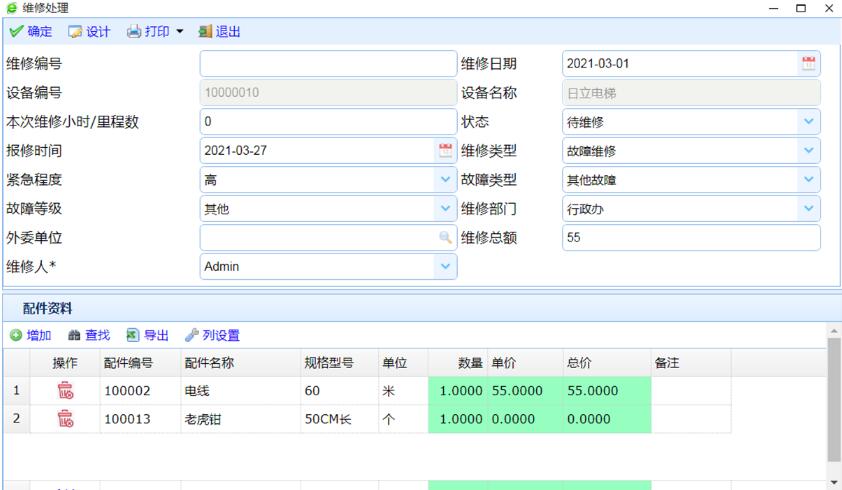
Task: Open the 维修人 dropdown showing Admin
Action: [x=445, y=267]
